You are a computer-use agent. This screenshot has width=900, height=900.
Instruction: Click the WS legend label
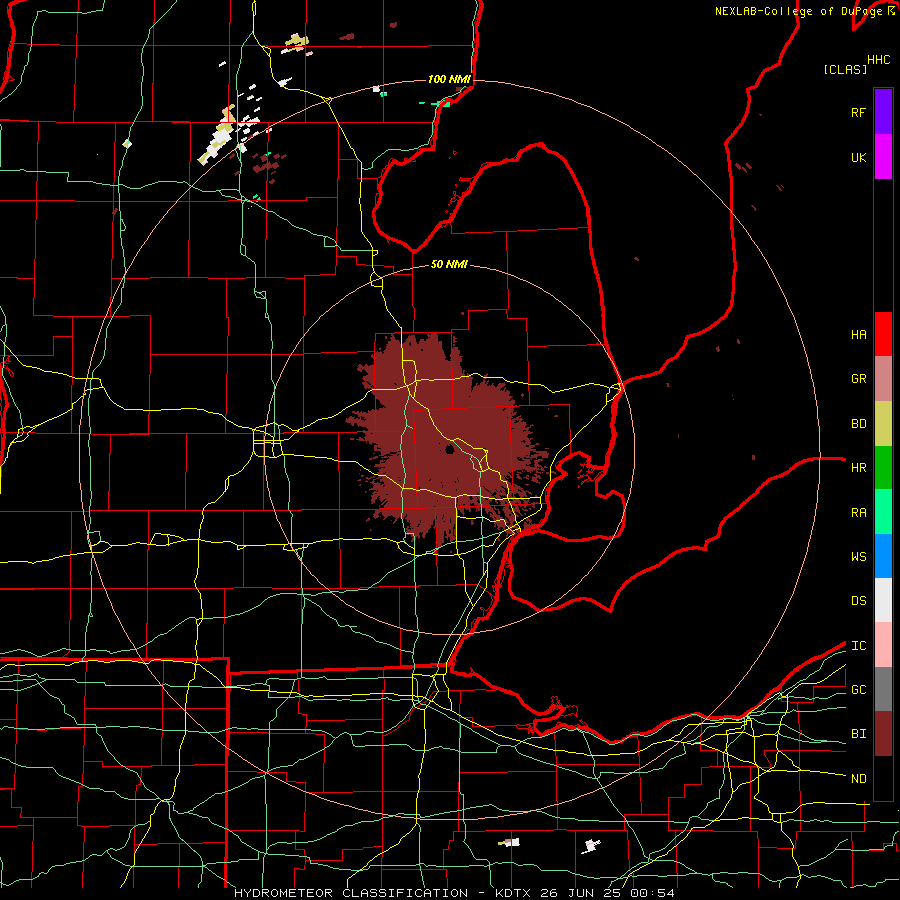coord(858,556)
